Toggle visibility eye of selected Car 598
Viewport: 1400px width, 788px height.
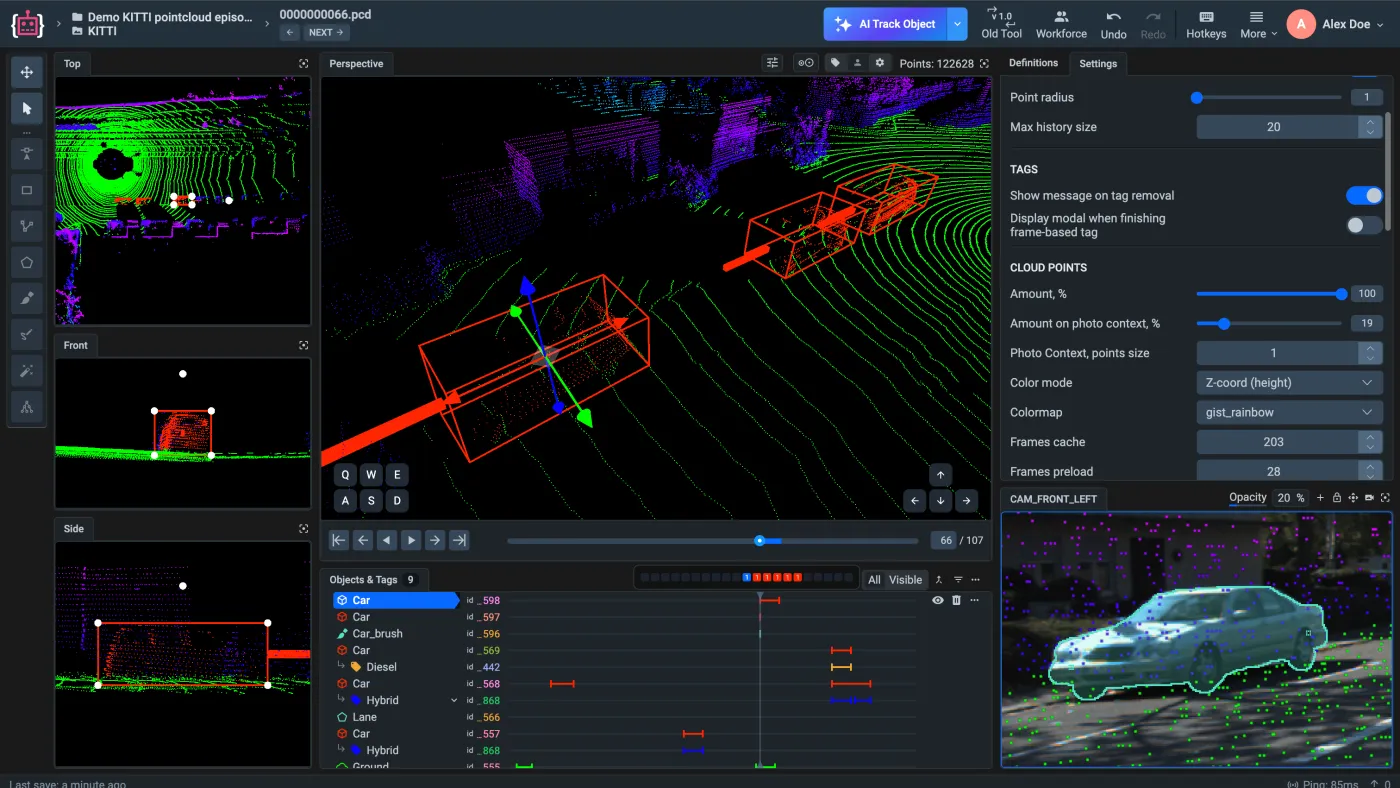coord(938,600)
